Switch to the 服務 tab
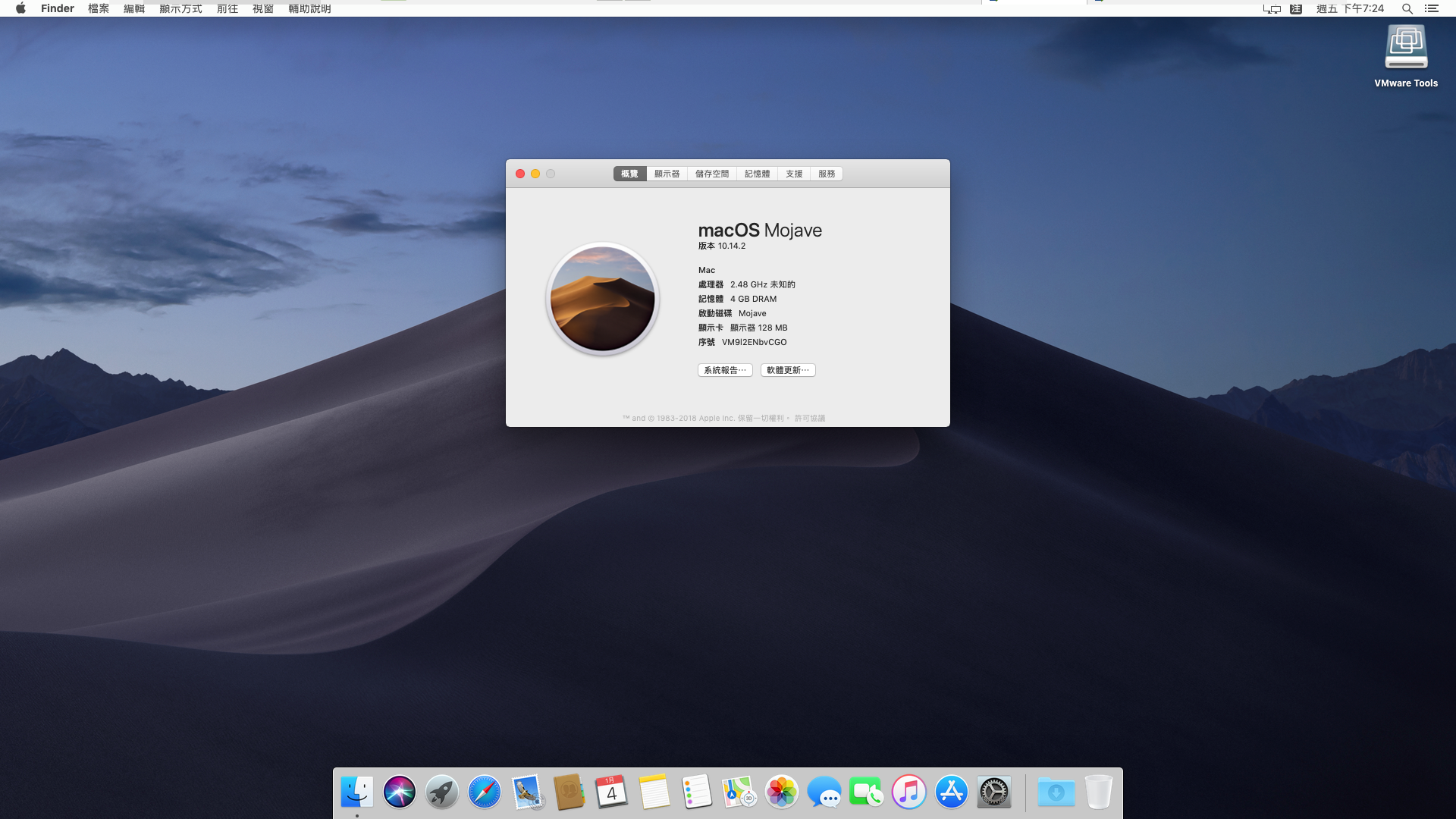The image size is (1456, 819). coord(827,174)
